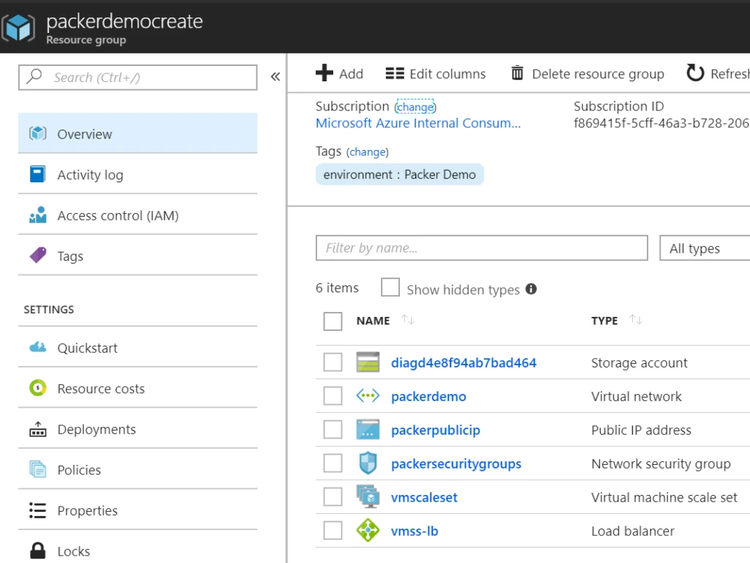Image resolution: width=750 pixels, height=563 pixels.
Task: Open the All types dropdown
Action: [705, 248]
